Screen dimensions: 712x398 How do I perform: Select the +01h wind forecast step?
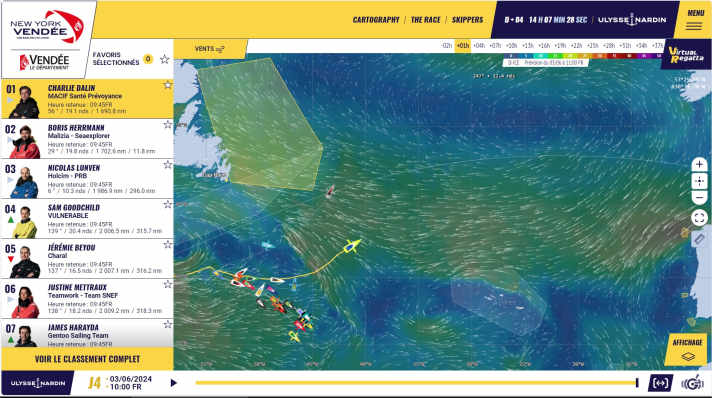coord(463,45)
